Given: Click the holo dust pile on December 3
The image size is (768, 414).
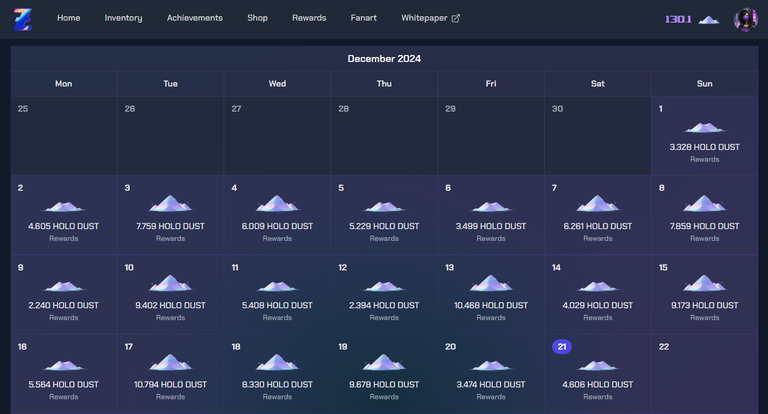Looking at the screenshot, I should 170,203.
